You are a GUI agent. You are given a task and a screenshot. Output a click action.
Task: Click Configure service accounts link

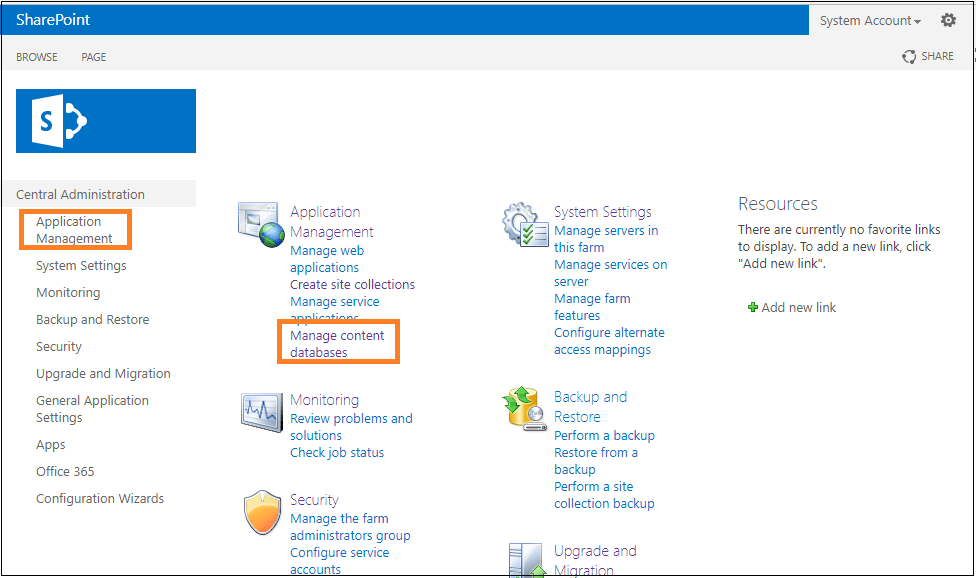[339, 561]
